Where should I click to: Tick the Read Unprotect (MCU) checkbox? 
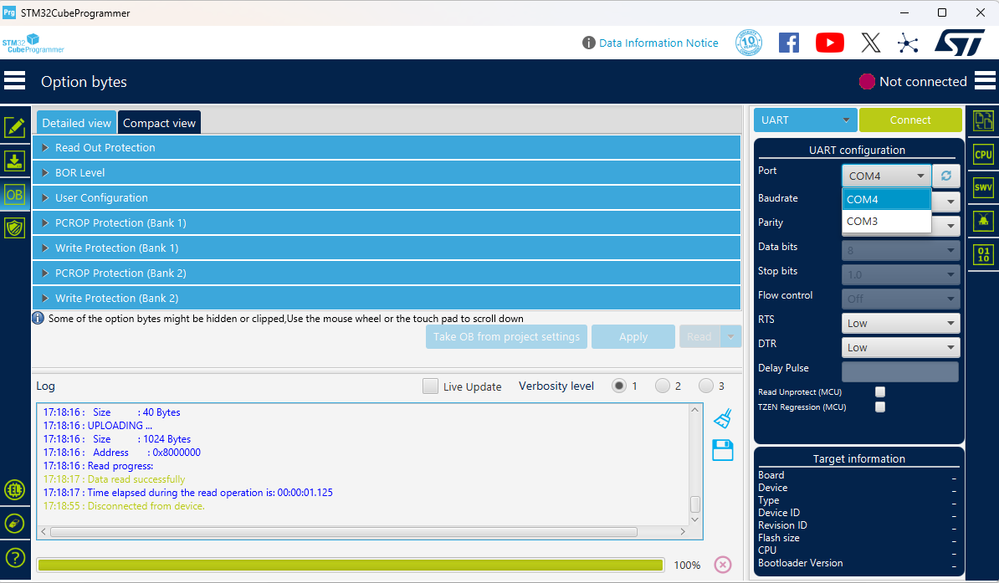pyautogui.click(x=880, y=392)
